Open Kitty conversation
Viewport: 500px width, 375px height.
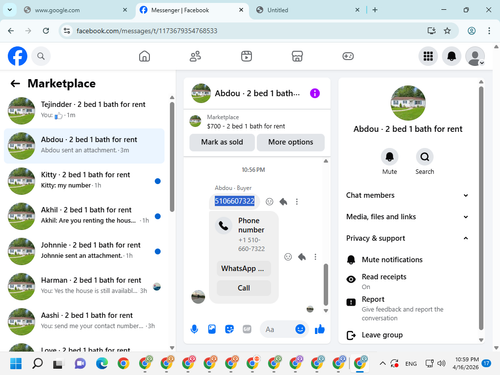pos(84,181)
